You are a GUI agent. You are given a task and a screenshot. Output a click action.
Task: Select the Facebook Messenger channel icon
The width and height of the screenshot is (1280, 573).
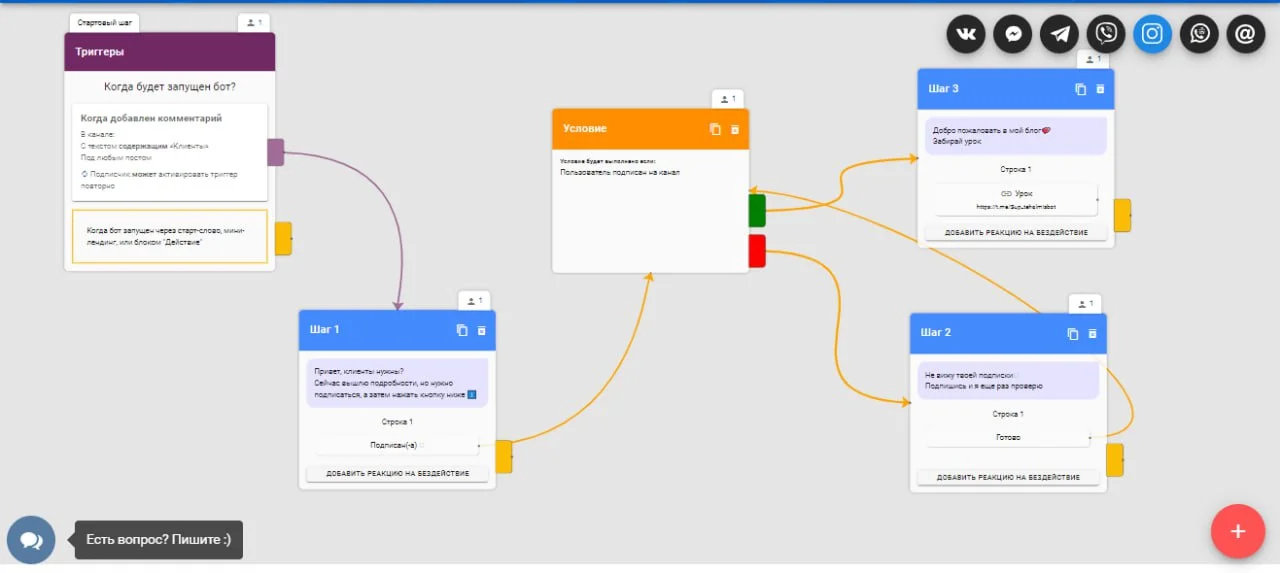click(1013, 34)
